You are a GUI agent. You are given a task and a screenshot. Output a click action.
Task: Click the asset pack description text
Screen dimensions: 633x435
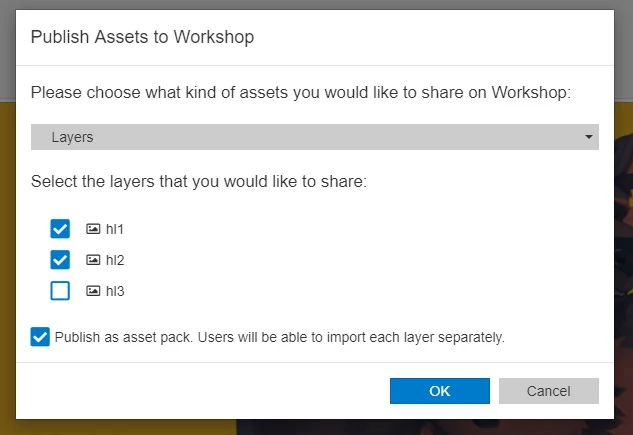280,337
